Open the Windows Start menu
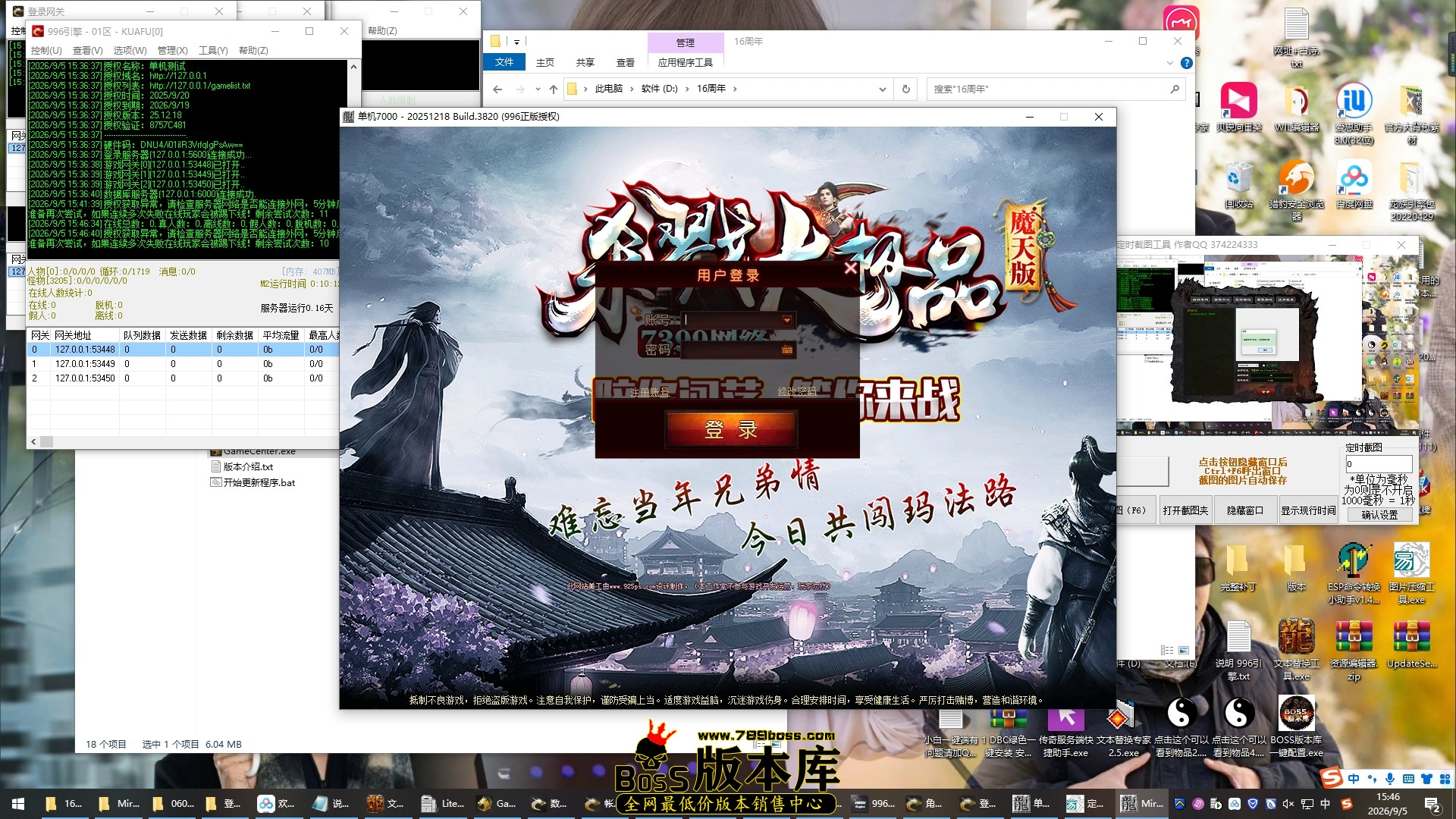 pos(18,804)
